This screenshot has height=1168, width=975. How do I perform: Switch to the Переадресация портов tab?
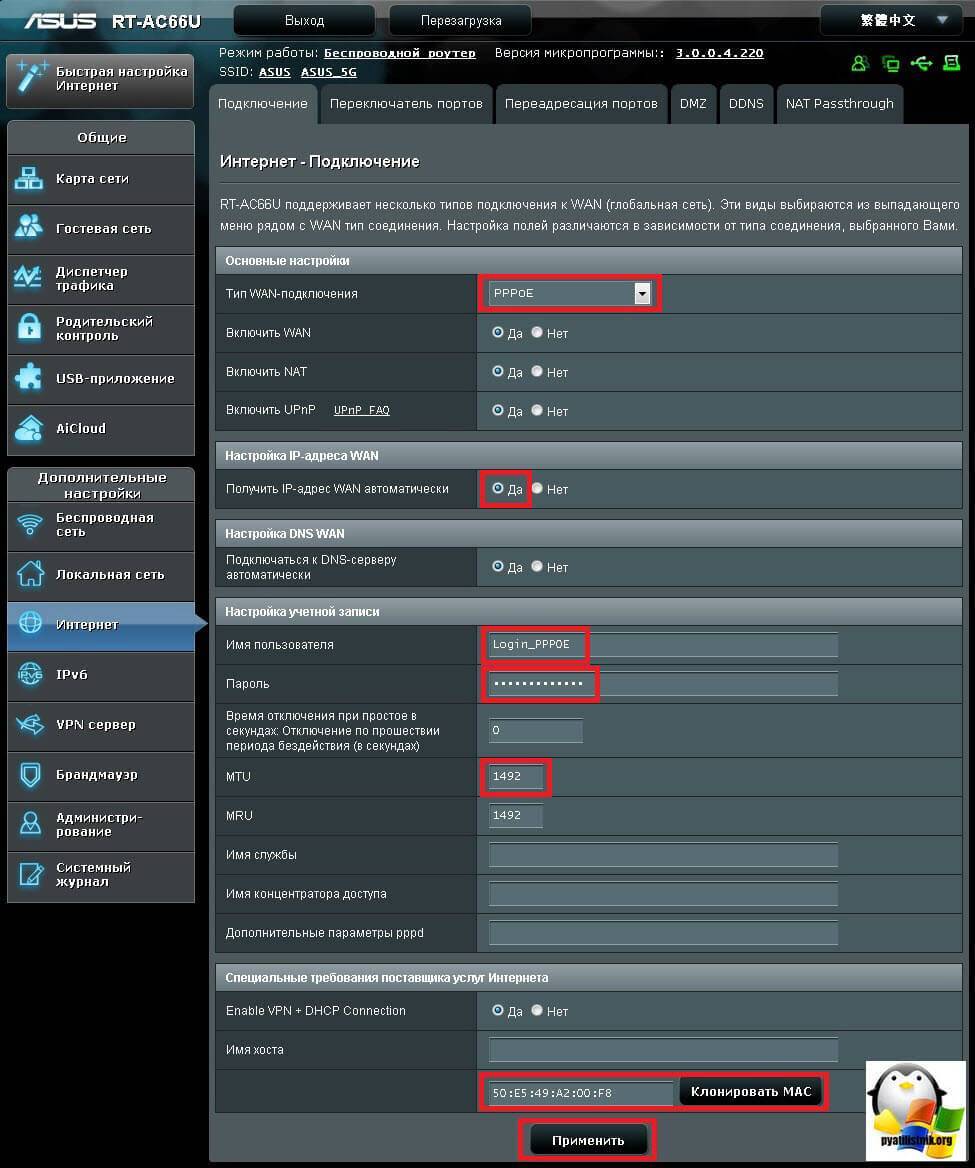tap(581, 104)
